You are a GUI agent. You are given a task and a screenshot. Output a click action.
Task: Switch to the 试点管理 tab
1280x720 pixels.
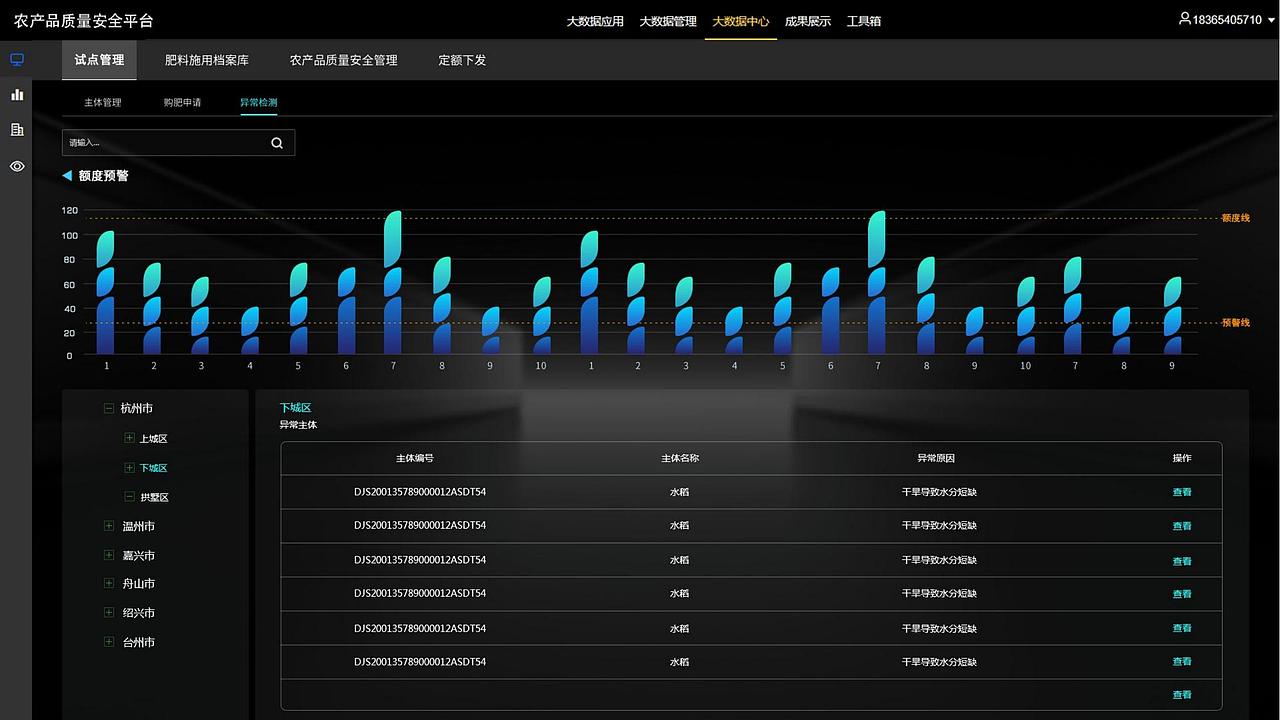tap(99, 60)
